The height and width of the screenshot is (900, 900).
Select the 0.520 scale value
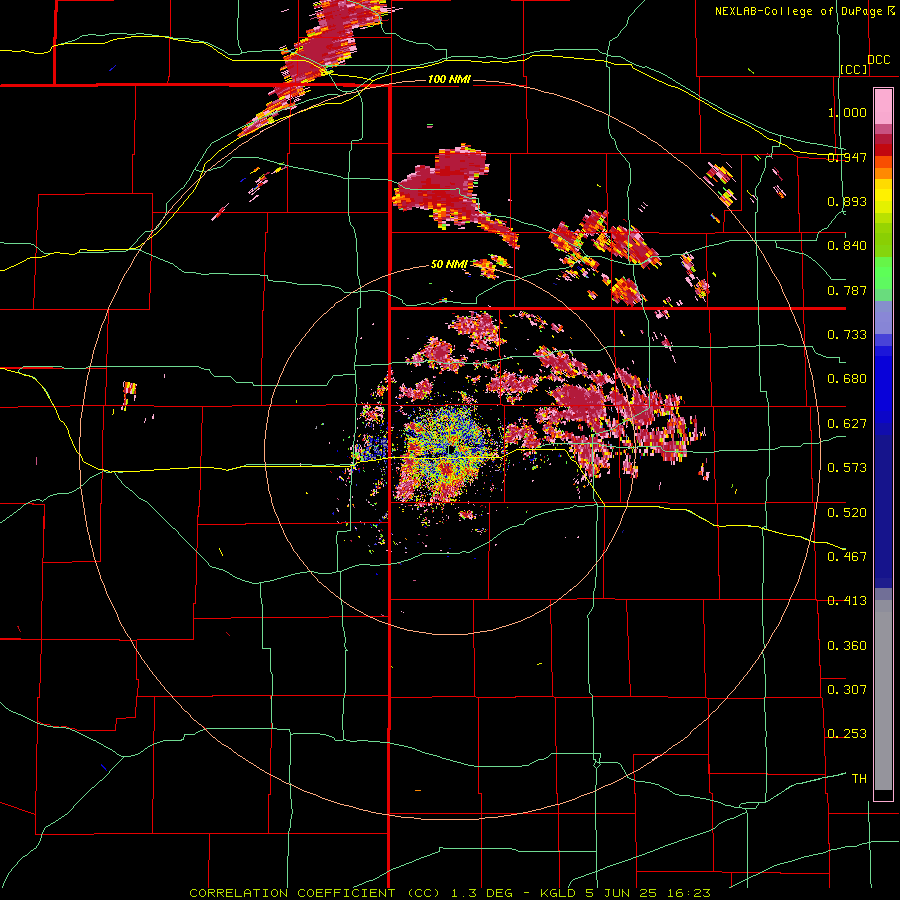847,513
